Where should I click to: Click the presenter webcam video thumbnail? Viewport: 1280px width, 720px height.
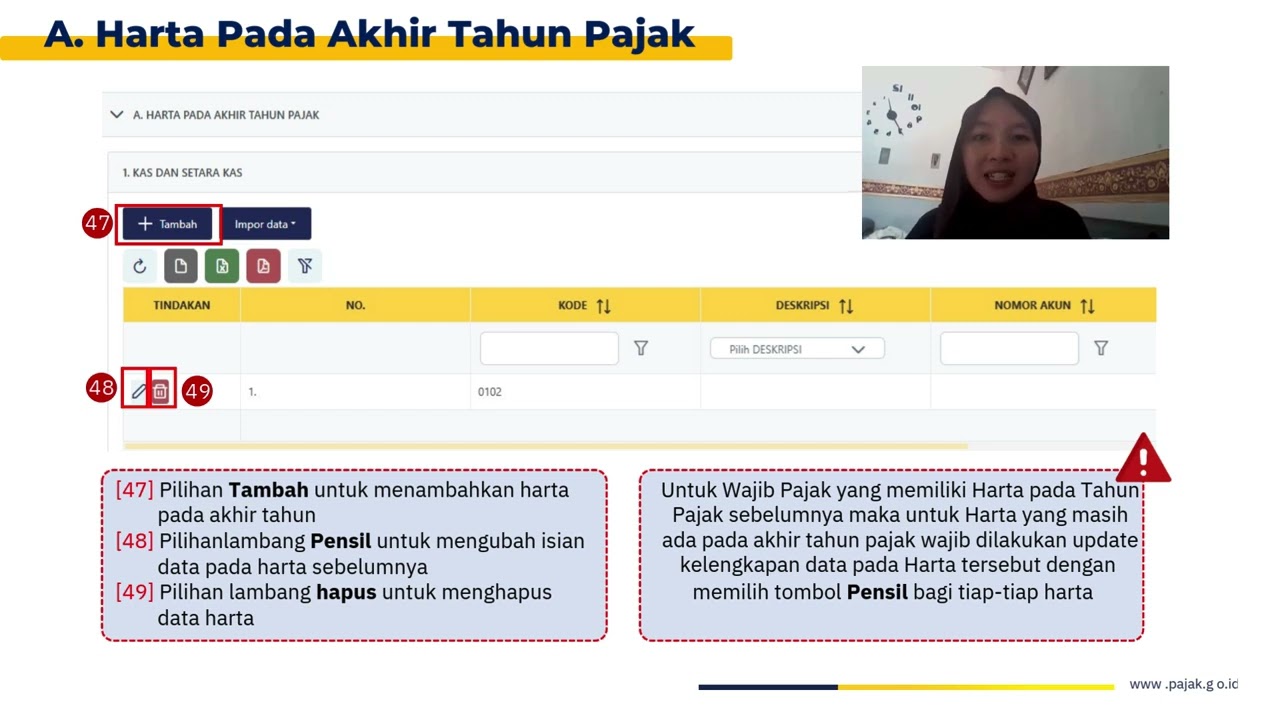[x=1015, y=152]
